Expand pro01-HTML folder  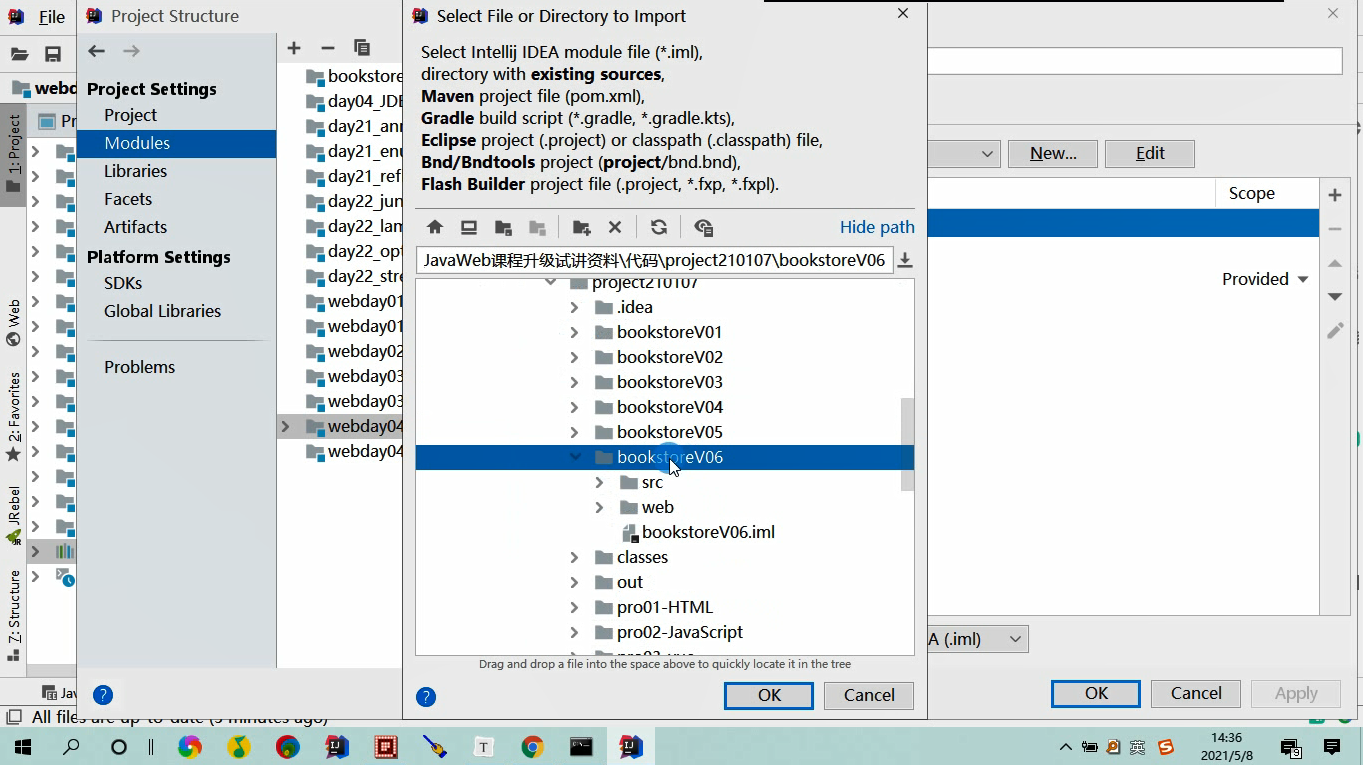click(x=574, y=607)
